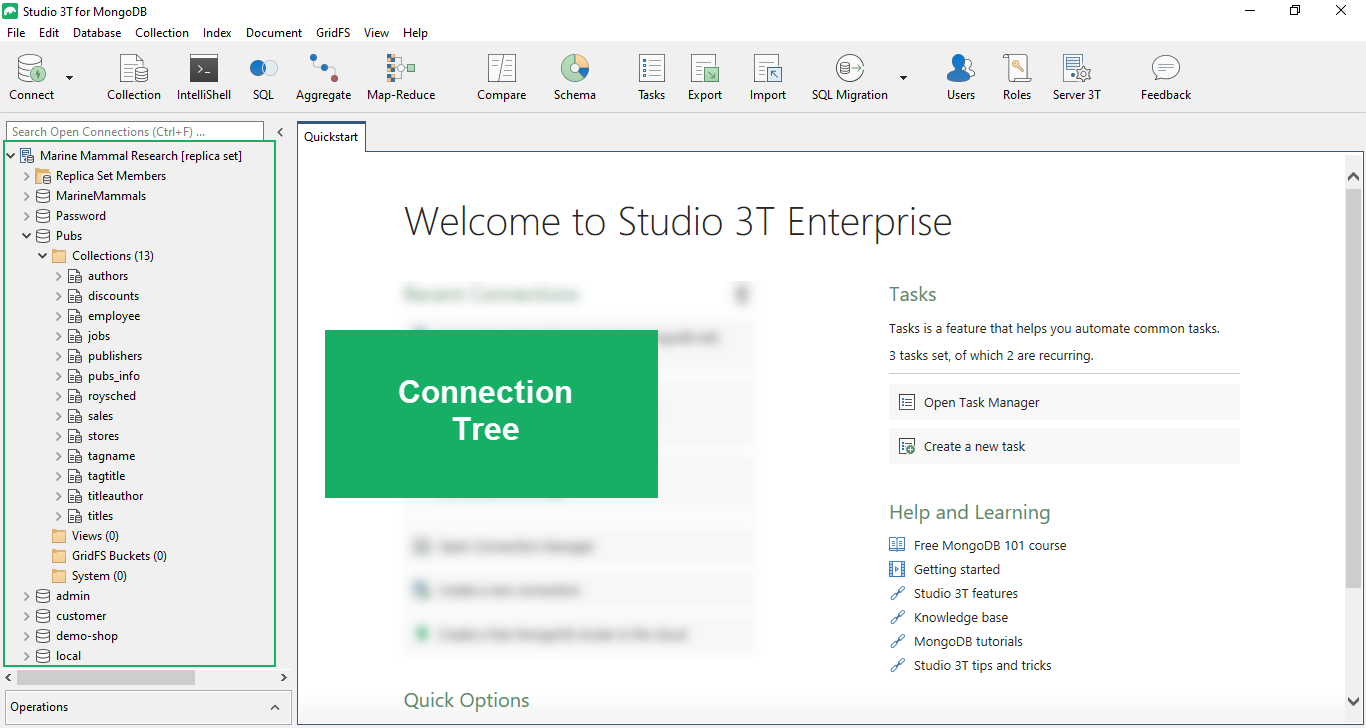
Task: Expand the Connect dropdown arrow
Action: pos(69,77)
